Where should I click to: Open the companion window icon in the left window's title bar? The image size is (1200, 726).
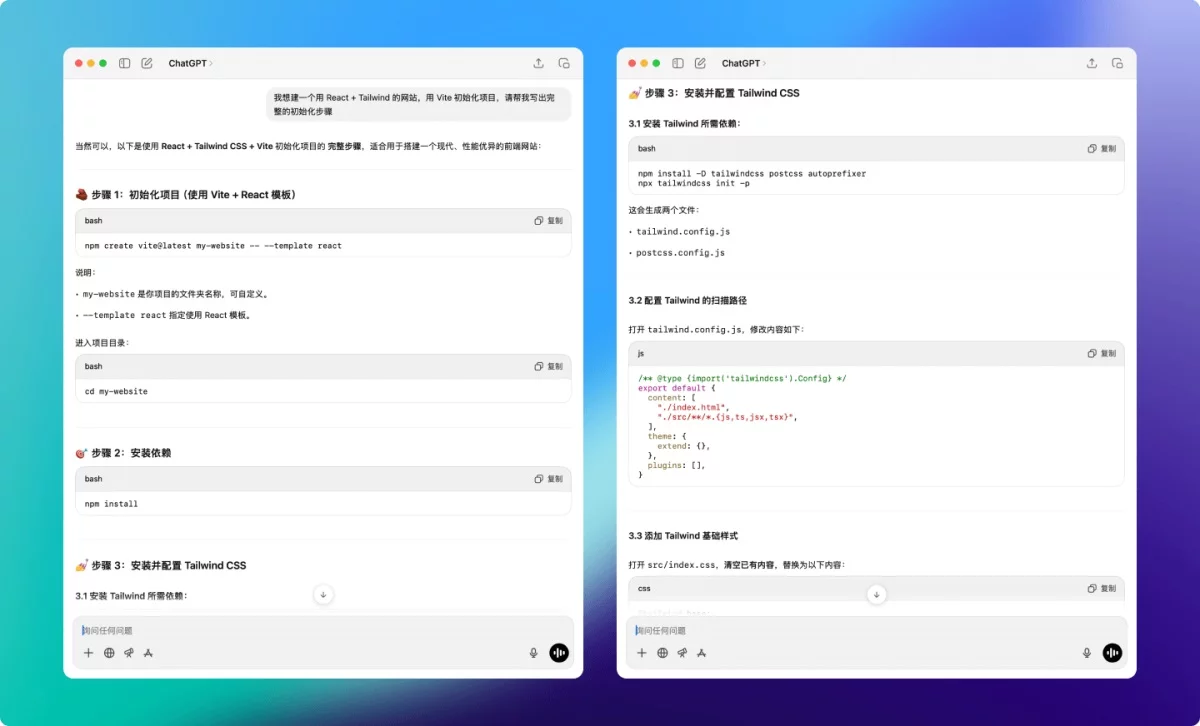[x=564, y=63]
